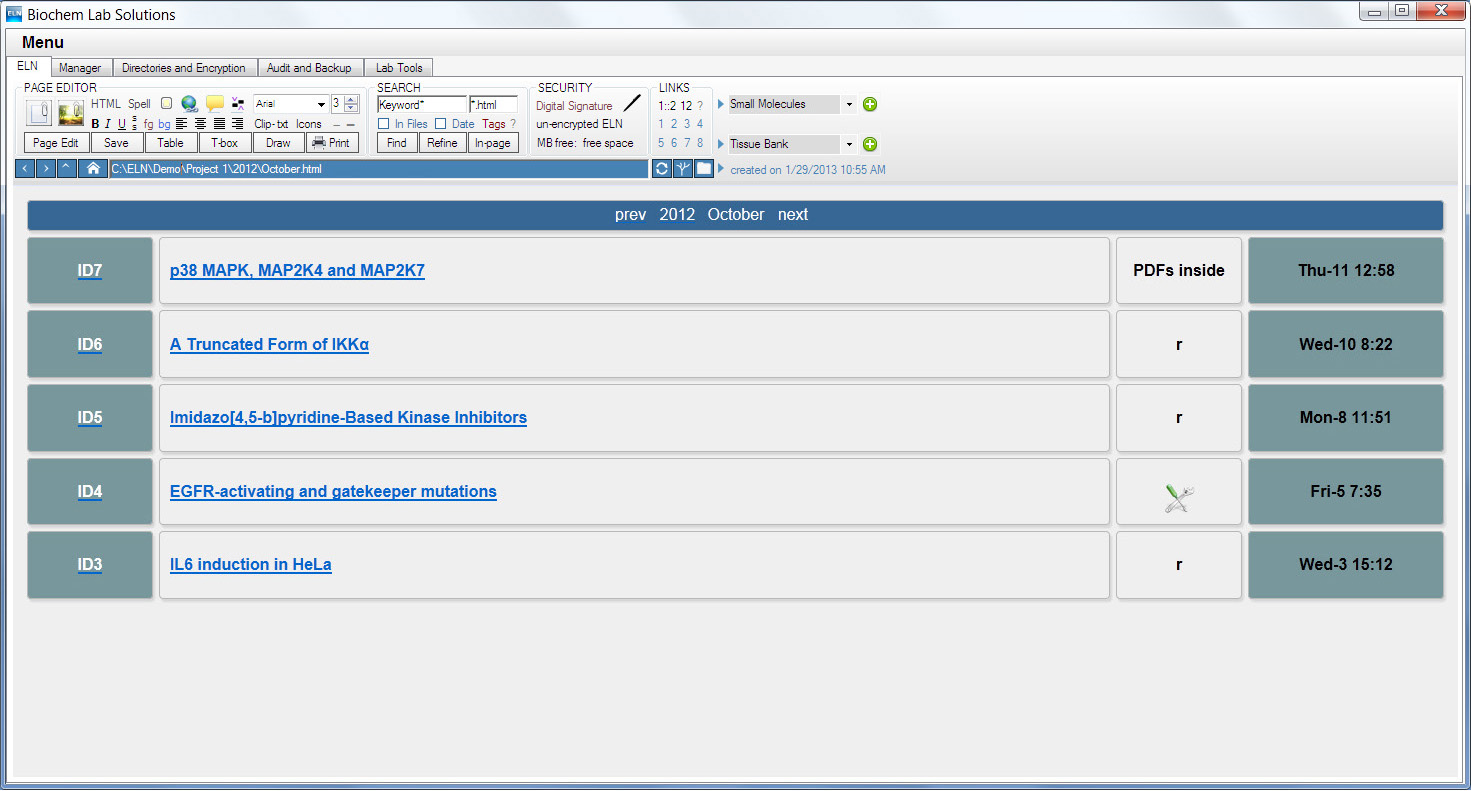This screenshot has height=791, width=1471.
Task: Expand the Tissue Bank dropdown list
Action: pos(849,144)
